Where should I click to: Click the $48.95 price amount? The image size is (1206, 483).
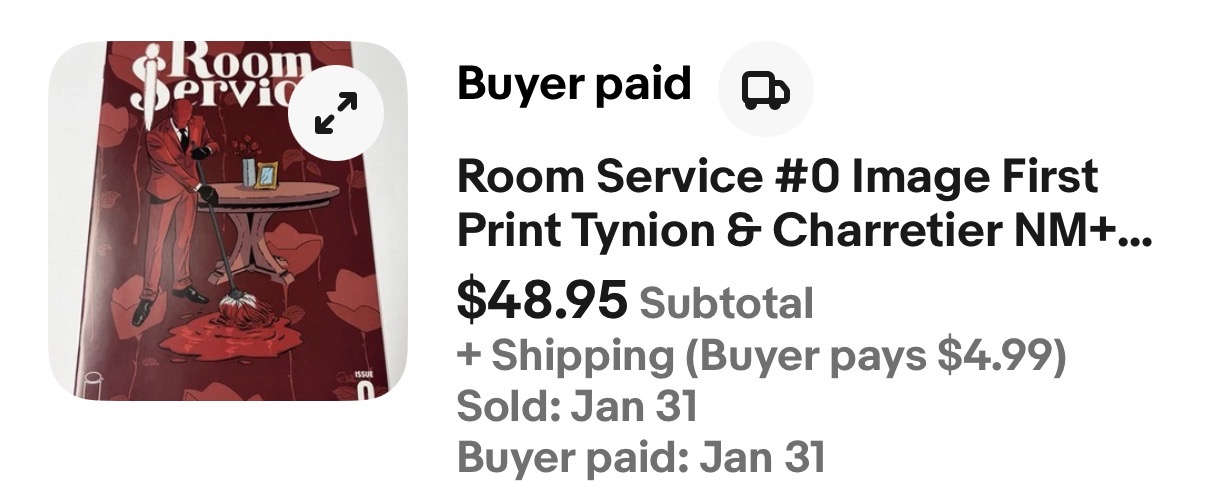click(542, 300)
